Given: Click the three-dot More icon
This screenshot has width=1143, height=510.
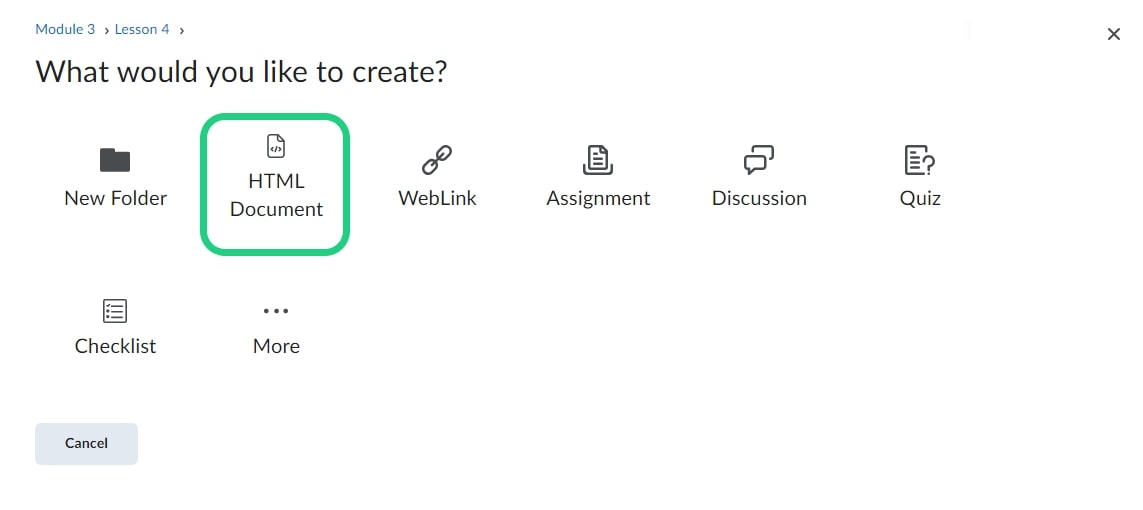Looking at the screenshot, I should (276, 311).
